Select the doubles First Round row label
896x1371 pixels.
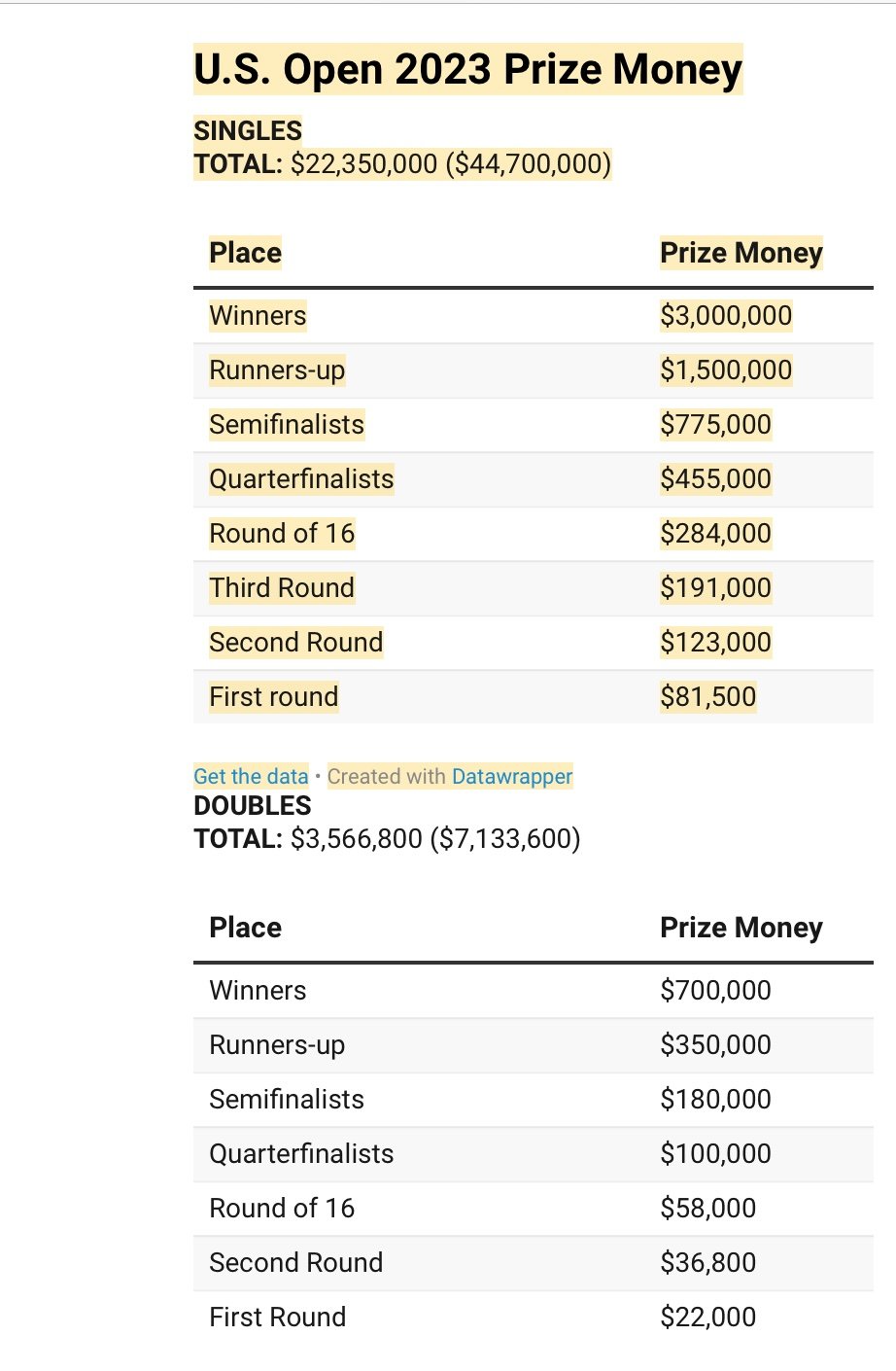coord(277,1317)
